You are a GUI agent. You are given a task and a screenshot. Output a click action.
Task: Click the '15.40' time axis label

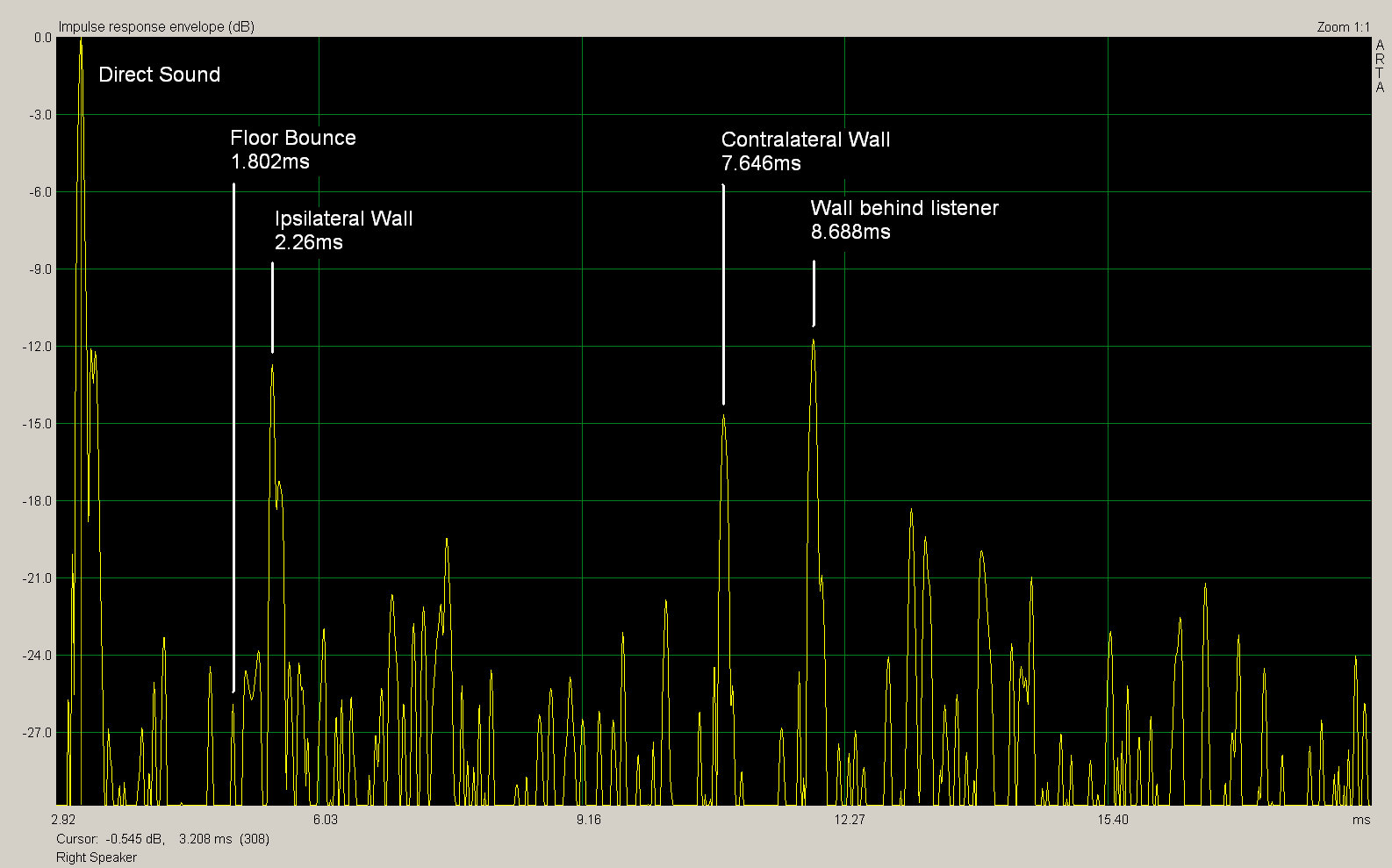coord(1113,820)
